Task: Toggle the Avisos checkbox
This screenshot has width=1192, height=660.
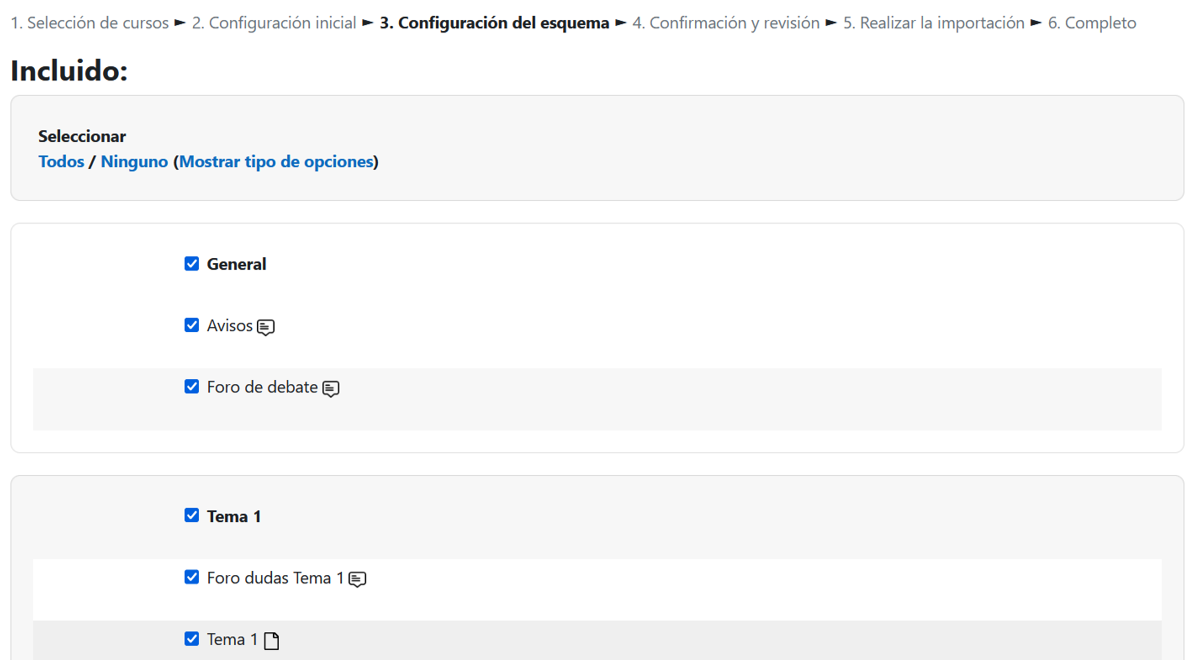Action: [192, 326]
